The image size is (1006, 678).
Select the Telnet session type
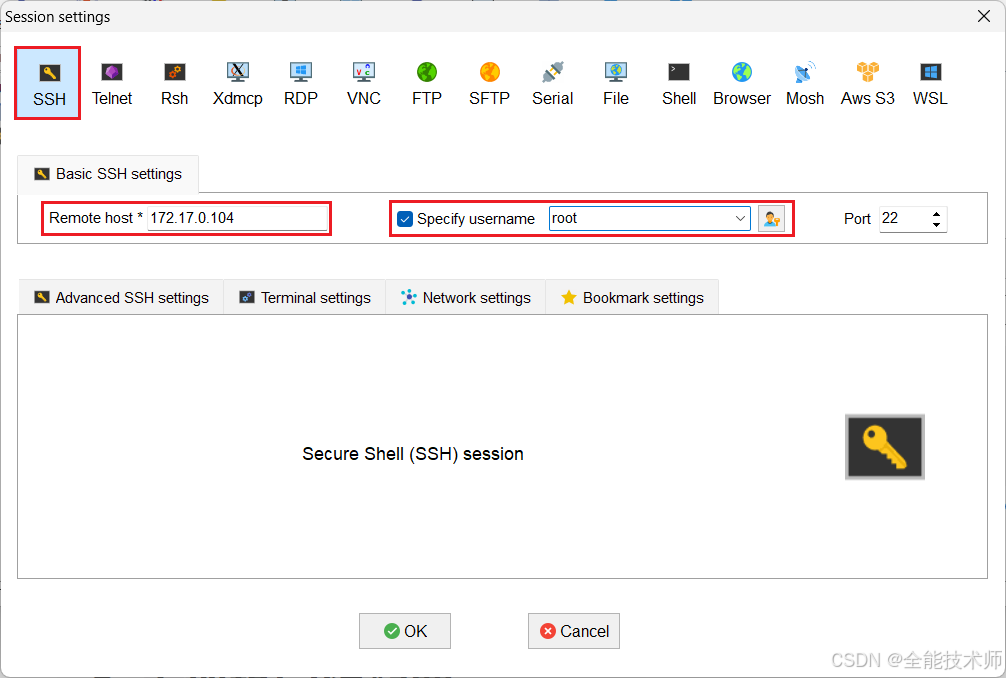[x=112, y=83]
